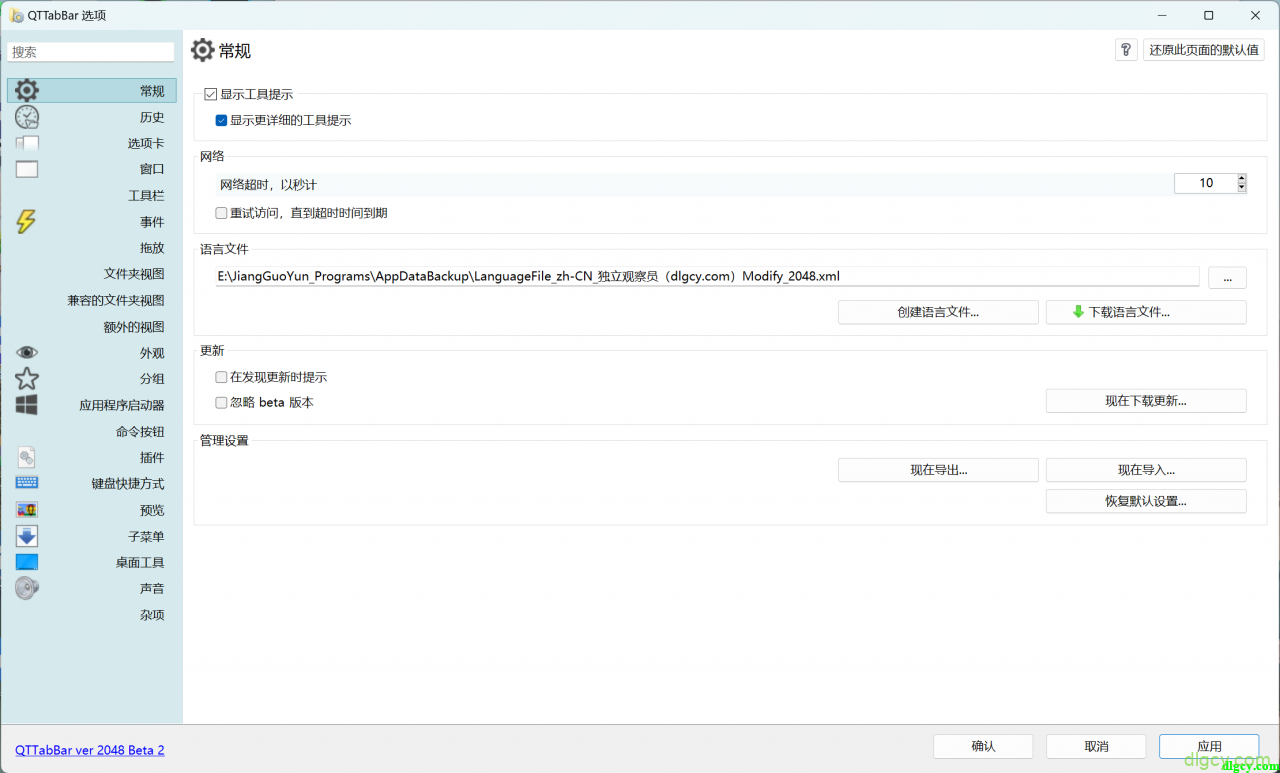This screenshot has height=773, width=1280.
Task: Click the 子菜单 down-arrow icon
Action: 27,536
